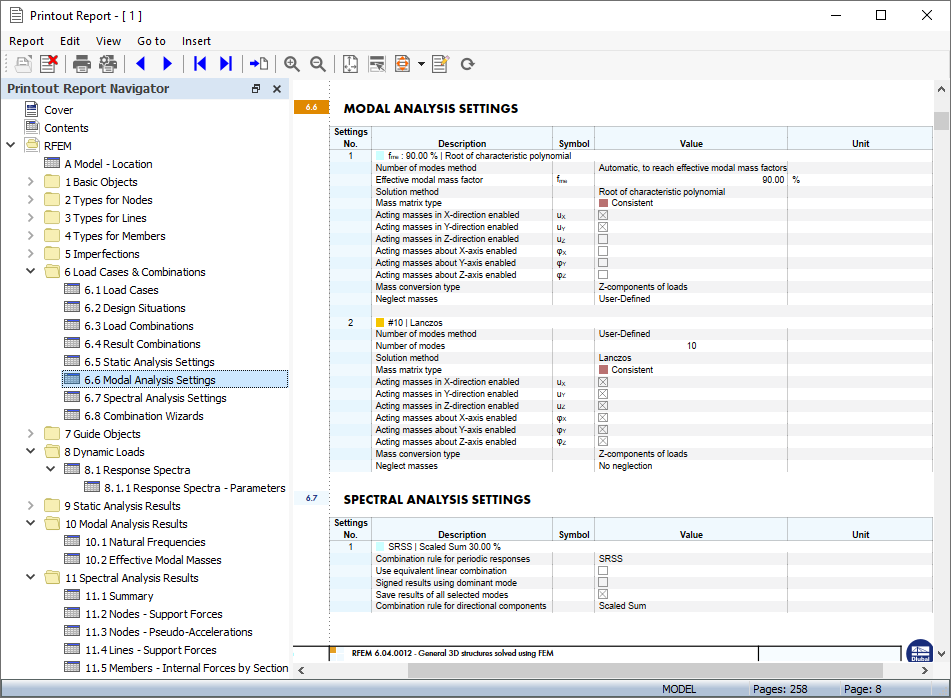This screenshot has height=698, width=951.
Task: Go to the previous page arrow
Action: pyautogui.click(x=140, y=64)
